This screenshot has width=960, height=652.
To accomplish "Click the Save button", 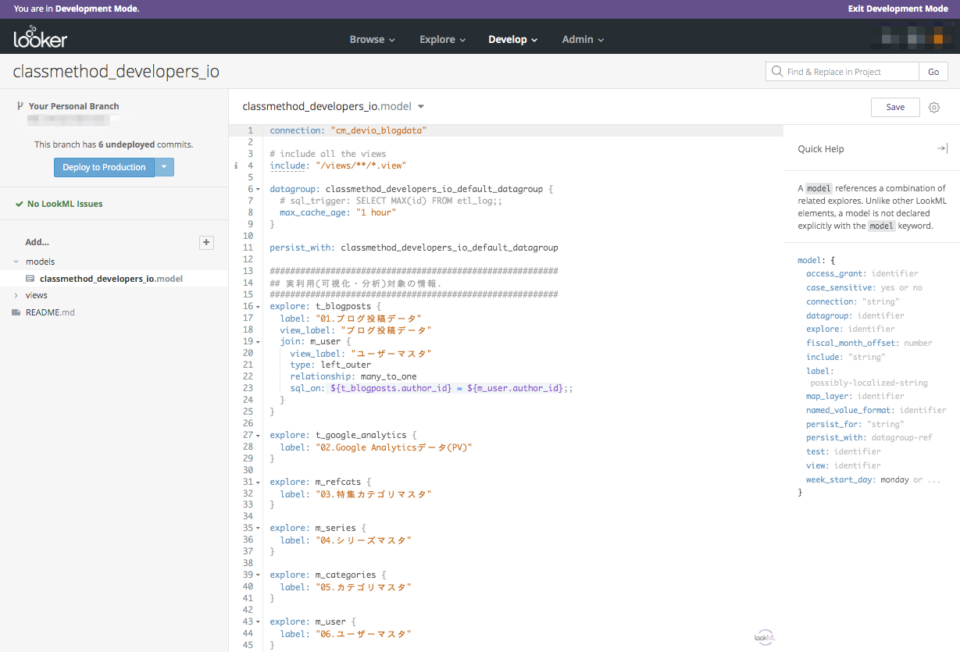I will 894,106.
